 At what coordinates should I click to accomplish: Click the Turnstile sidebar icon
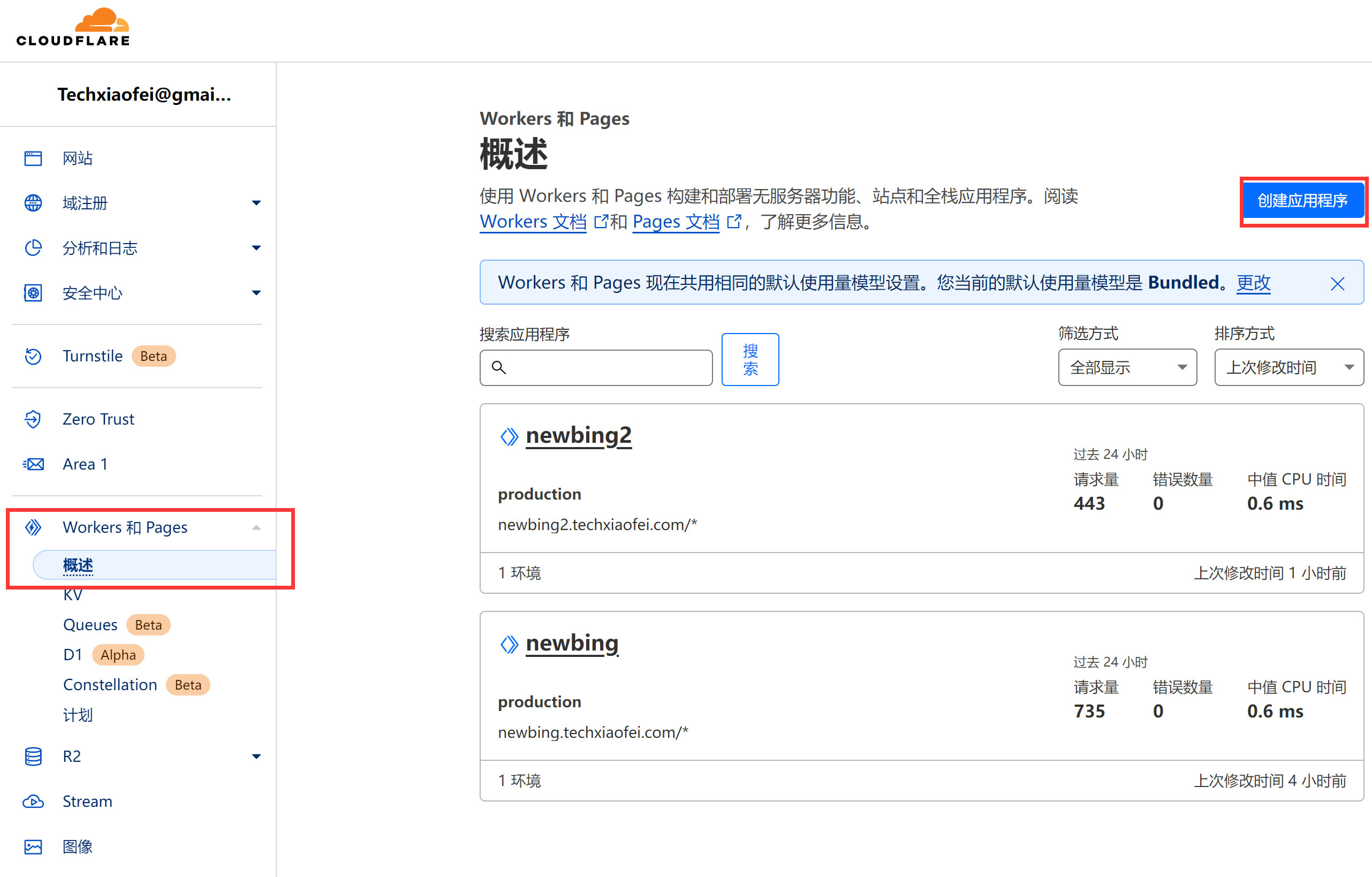coord(33,356)
